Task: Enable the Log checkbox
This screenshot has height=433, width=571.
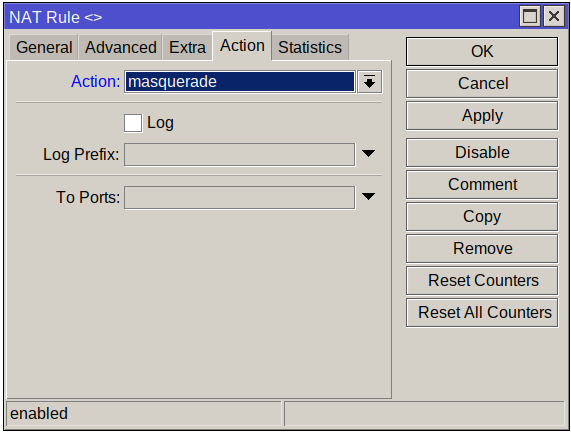Action: 133,123
